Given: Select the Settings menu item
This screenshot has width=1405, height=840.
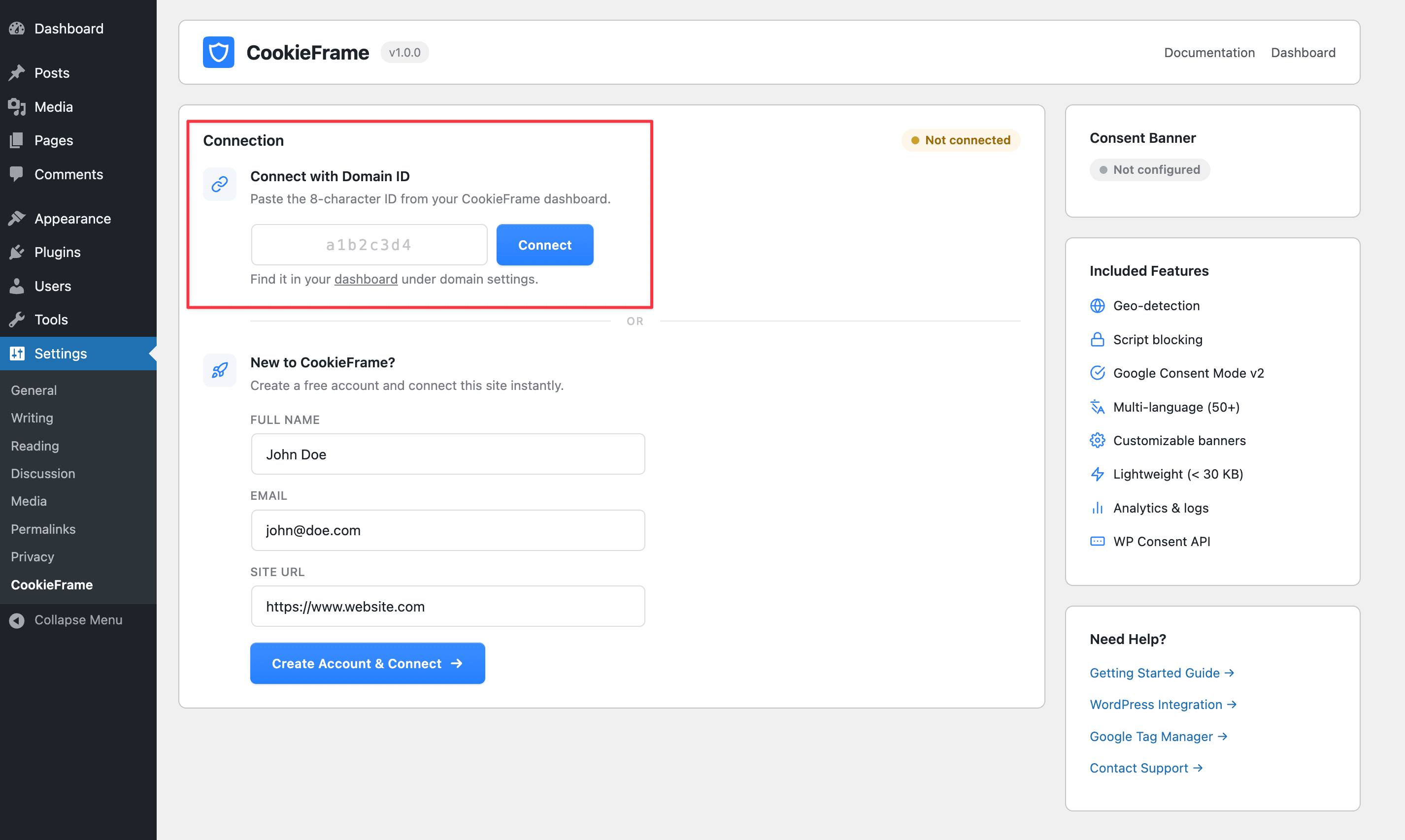Looking at the screenshot, I should (x=78, y=353).
